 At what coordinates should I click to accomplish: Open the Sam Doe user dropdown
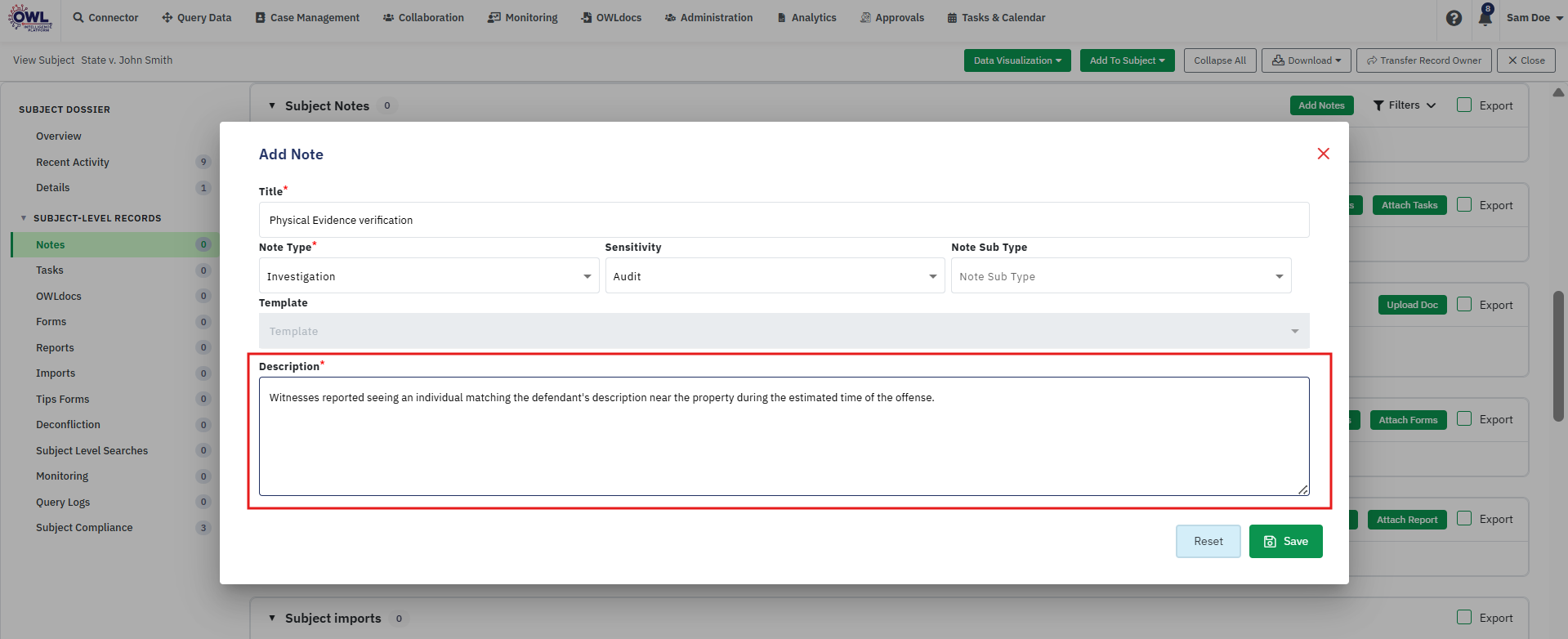[x=1534, y=17]
